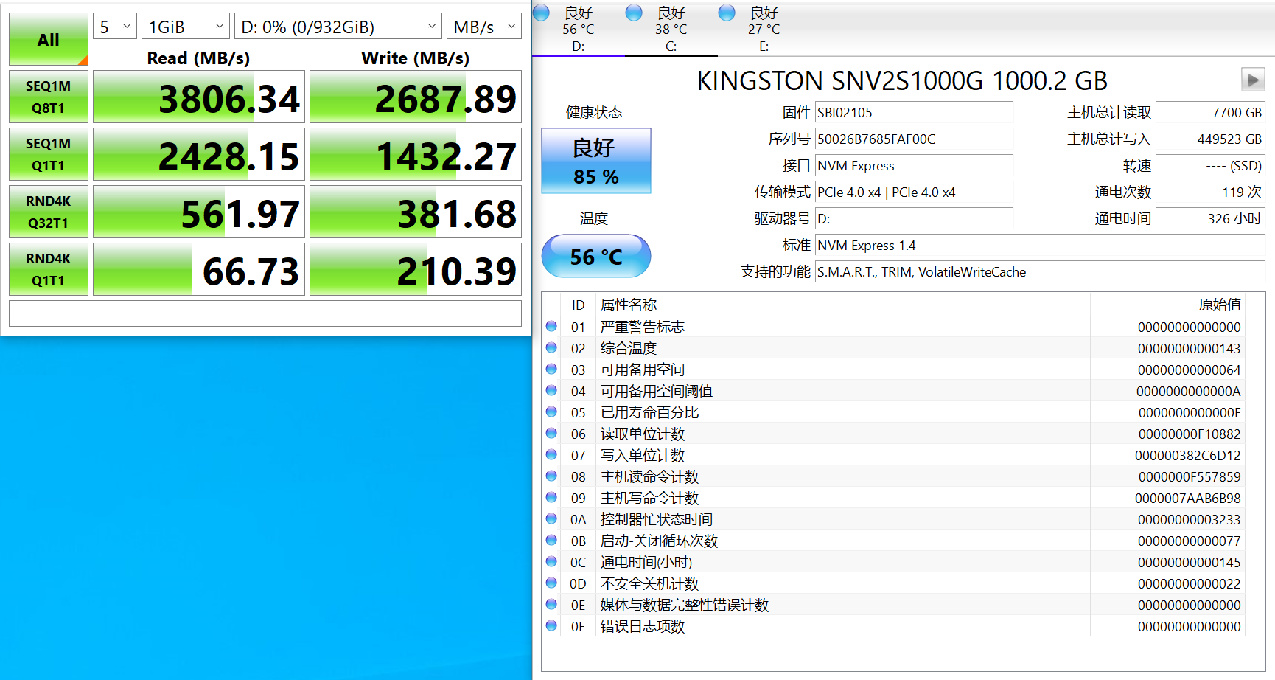Click the status orb for attribute 0F 错误日志项数
The image size is (1275, 680).
551,626
